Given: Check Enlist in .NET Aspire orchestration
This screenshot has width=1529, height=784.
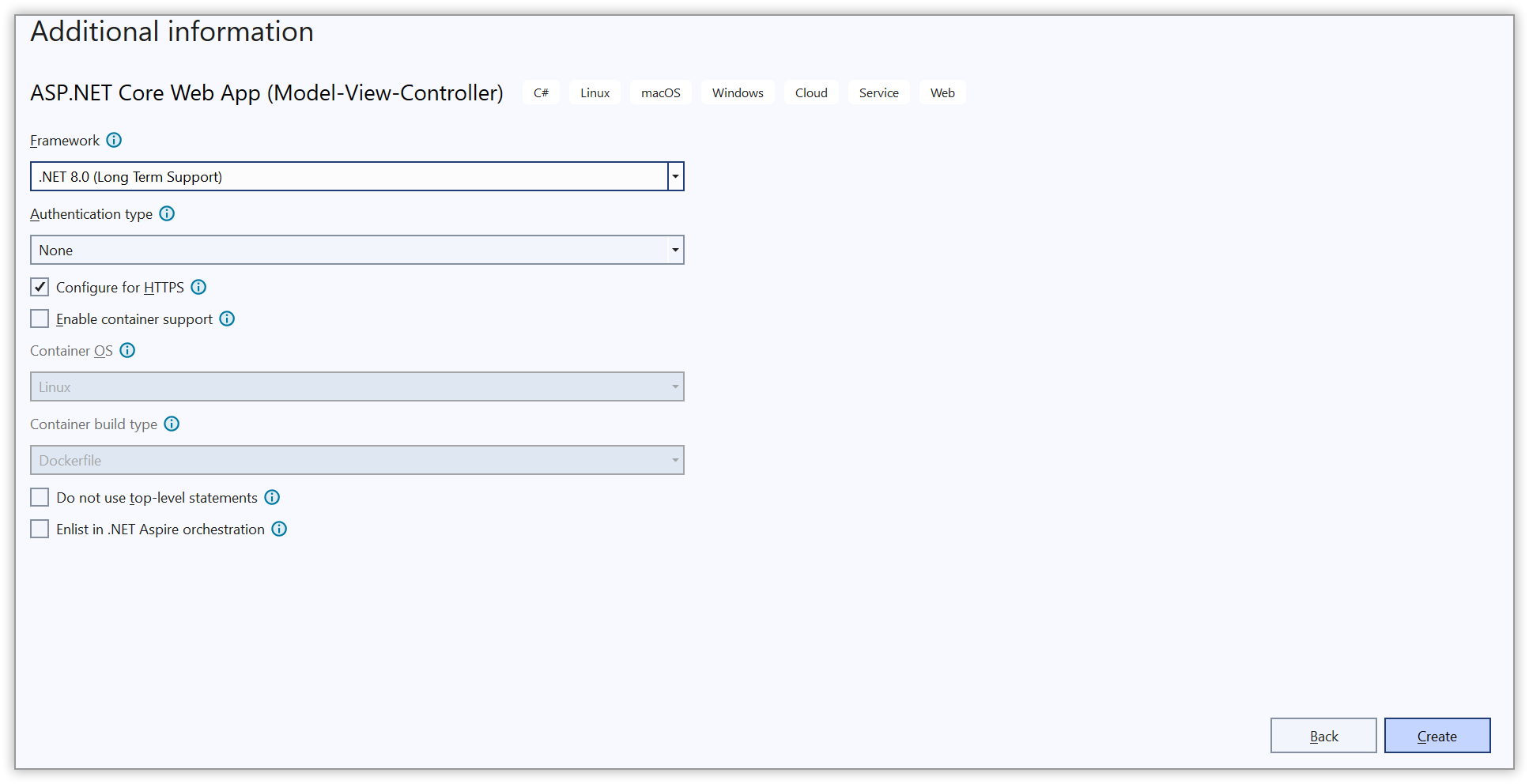Looking at the screenshot, I should [40, 529].
